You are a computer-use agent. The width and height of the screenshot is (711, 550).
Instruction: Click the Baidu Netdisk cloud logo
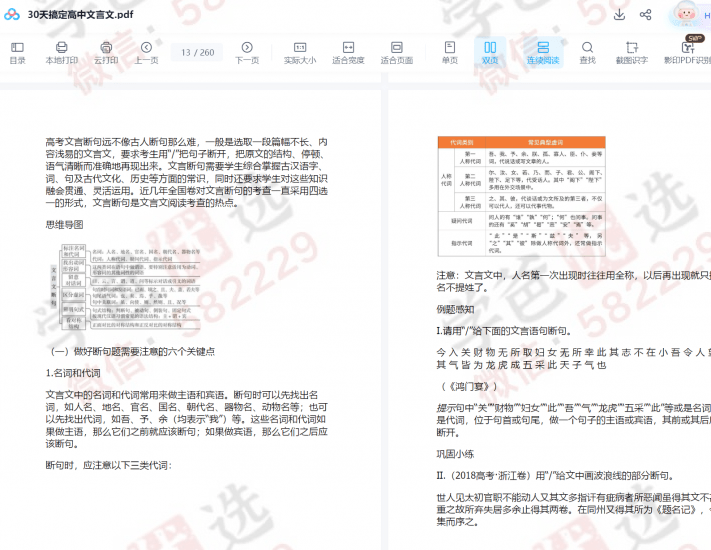(x=12, y=15)
